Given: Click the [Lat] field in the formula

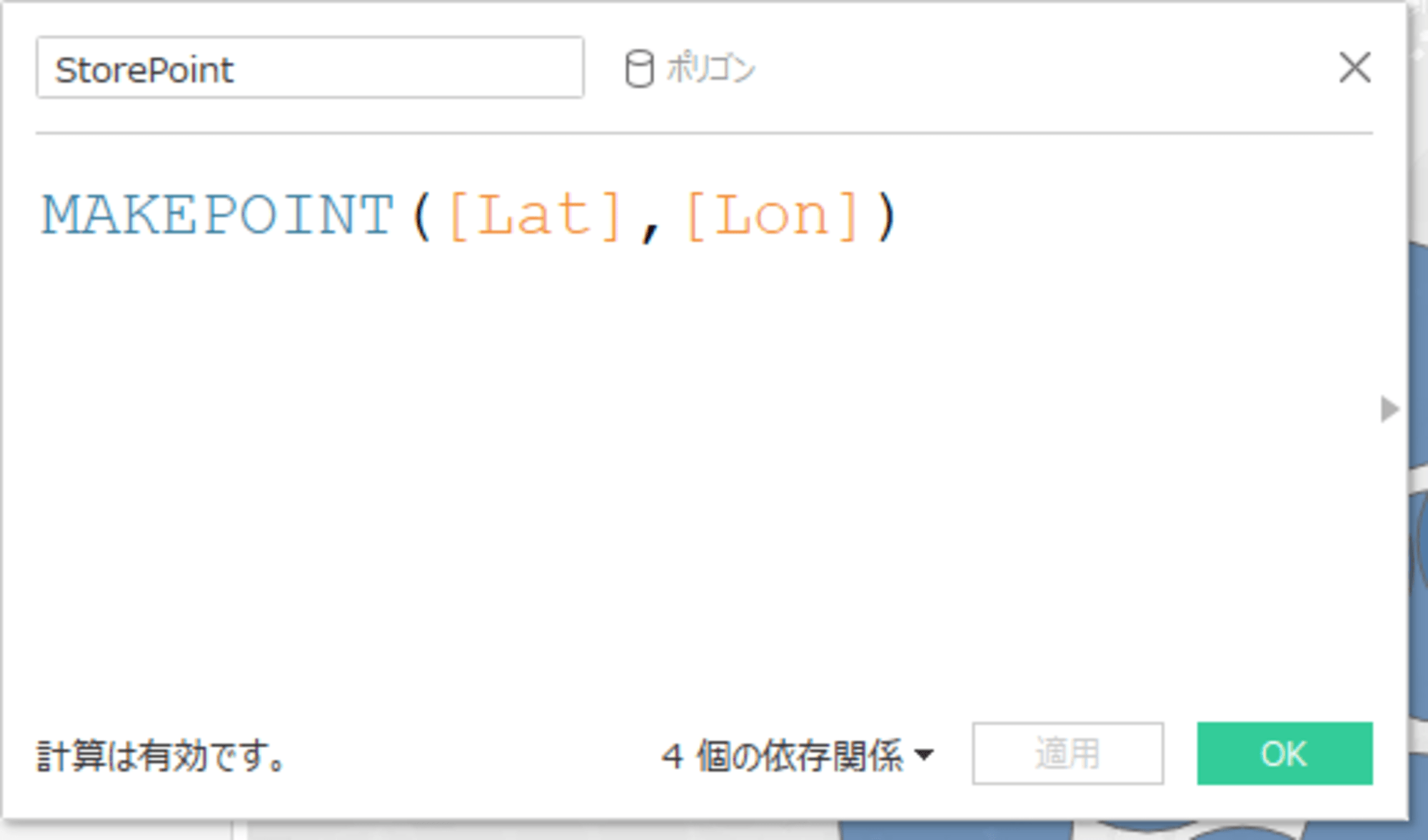Looking at the screenshot, I should click(535, 216).
